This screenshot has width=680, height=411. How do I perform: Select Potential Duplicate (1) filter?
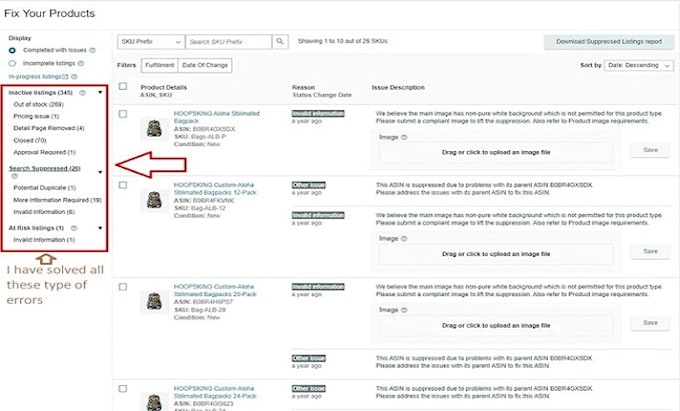coord(45,188)
